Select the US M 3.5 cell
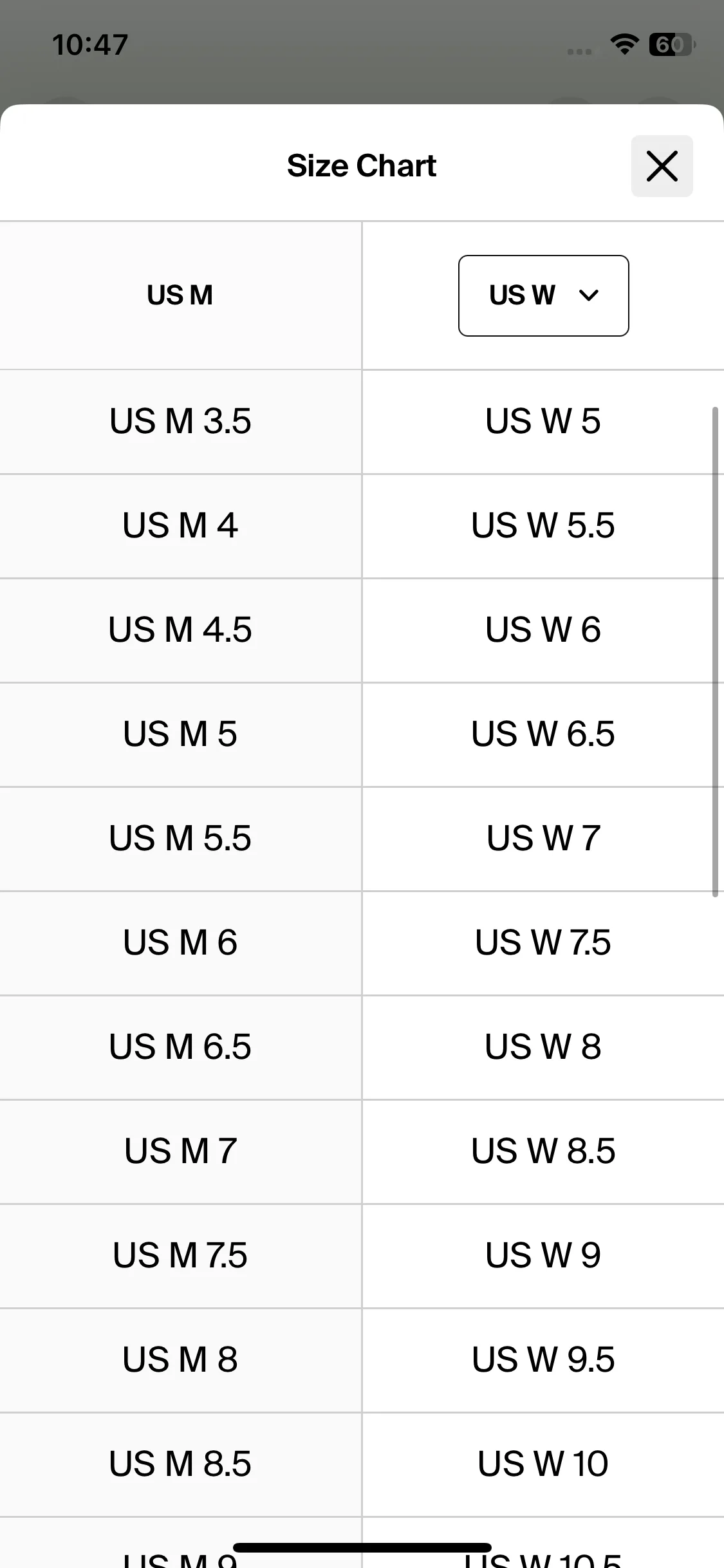 click(180, 422)
